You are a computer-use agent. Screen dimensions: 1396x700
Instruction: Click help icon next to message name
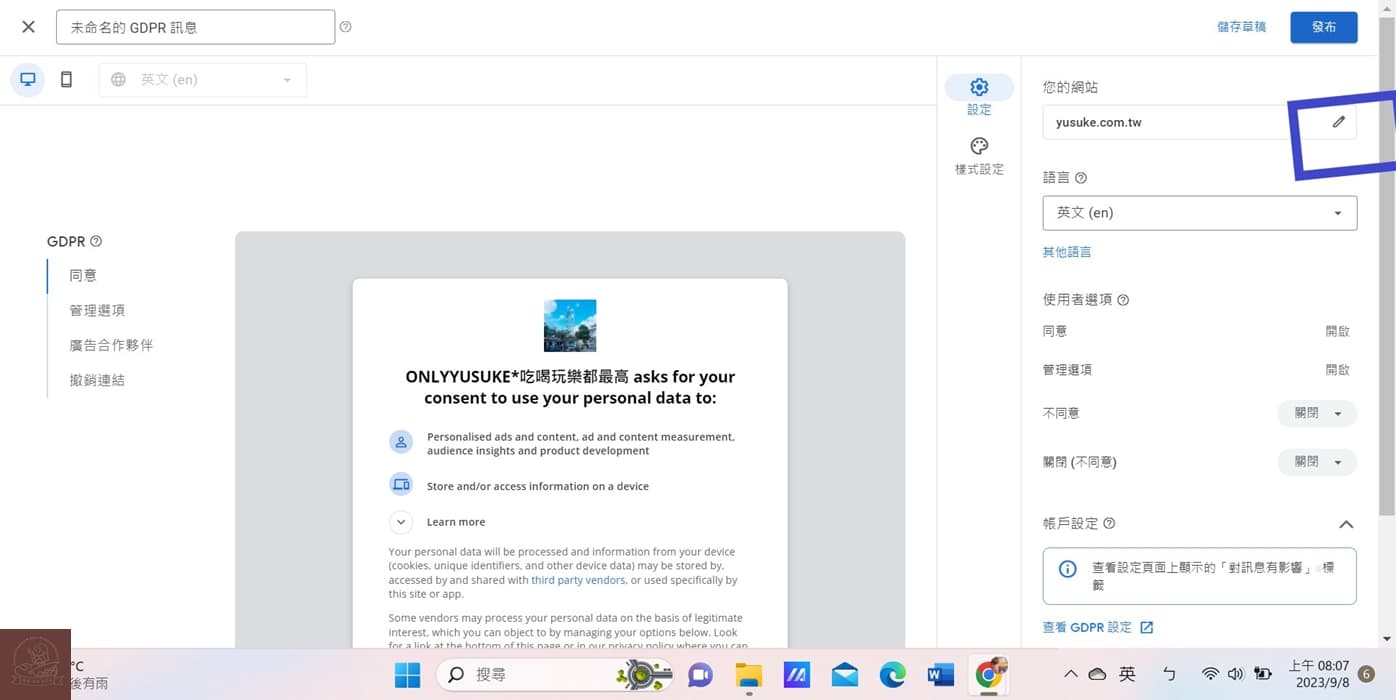(345, 27)
